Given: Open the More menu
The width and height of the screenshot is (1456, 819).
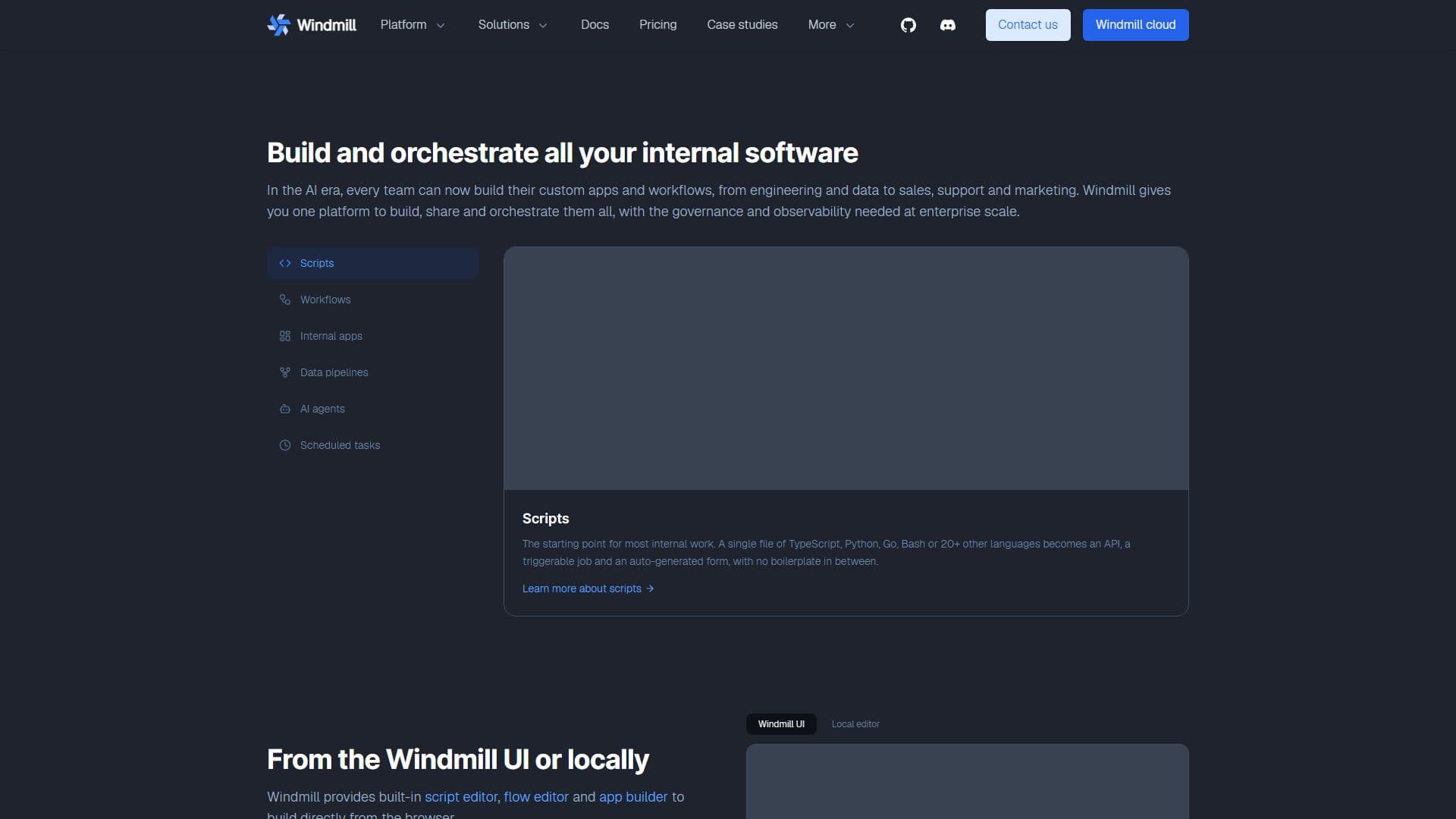Looking at the screenshot, I should (x=831, y=25).
